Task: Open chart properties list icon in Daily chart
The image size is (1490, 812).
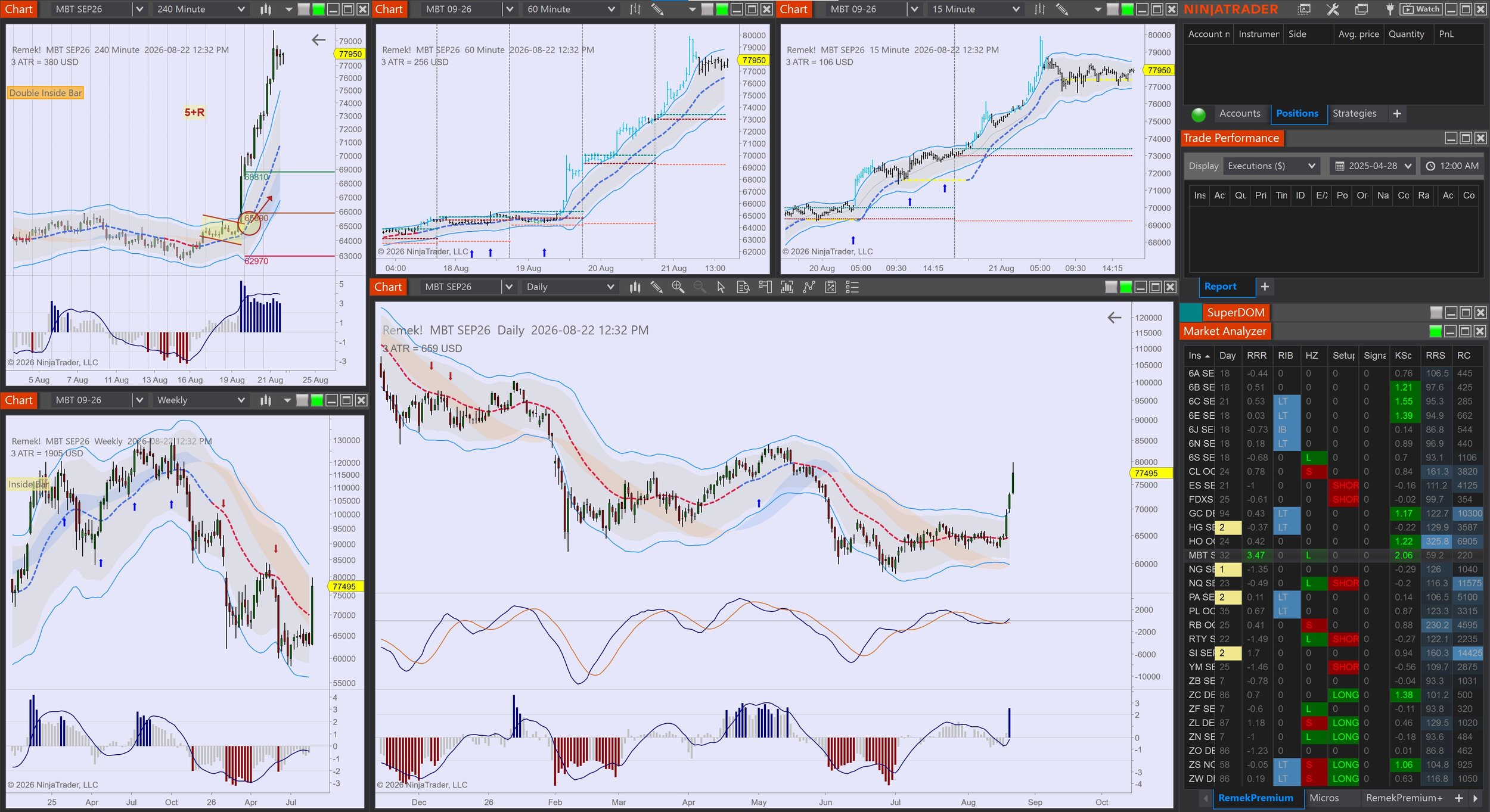Action: tap(852, 287)
